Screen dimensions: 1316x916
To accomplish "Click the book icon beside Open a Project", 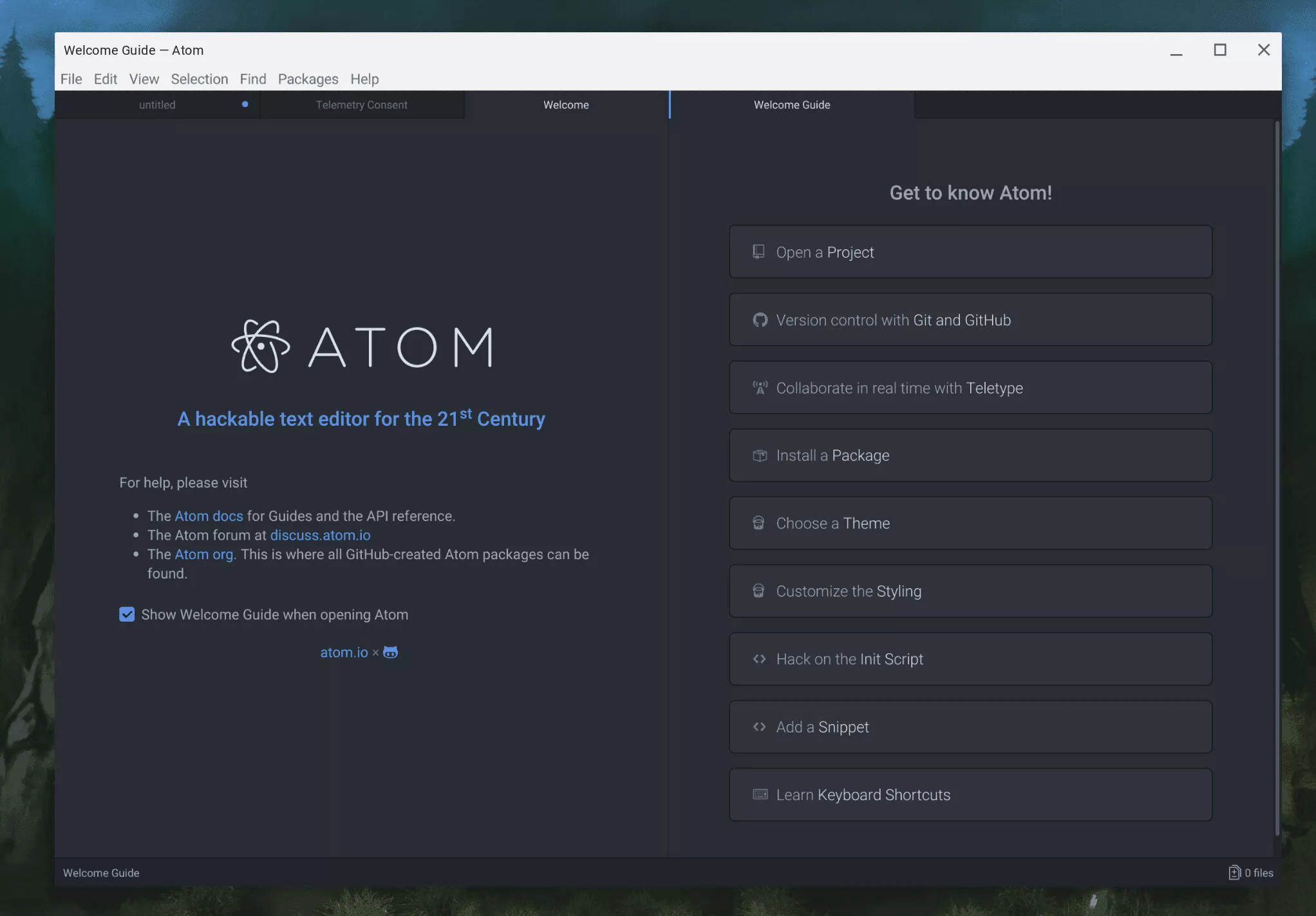I will pos(758,252).
